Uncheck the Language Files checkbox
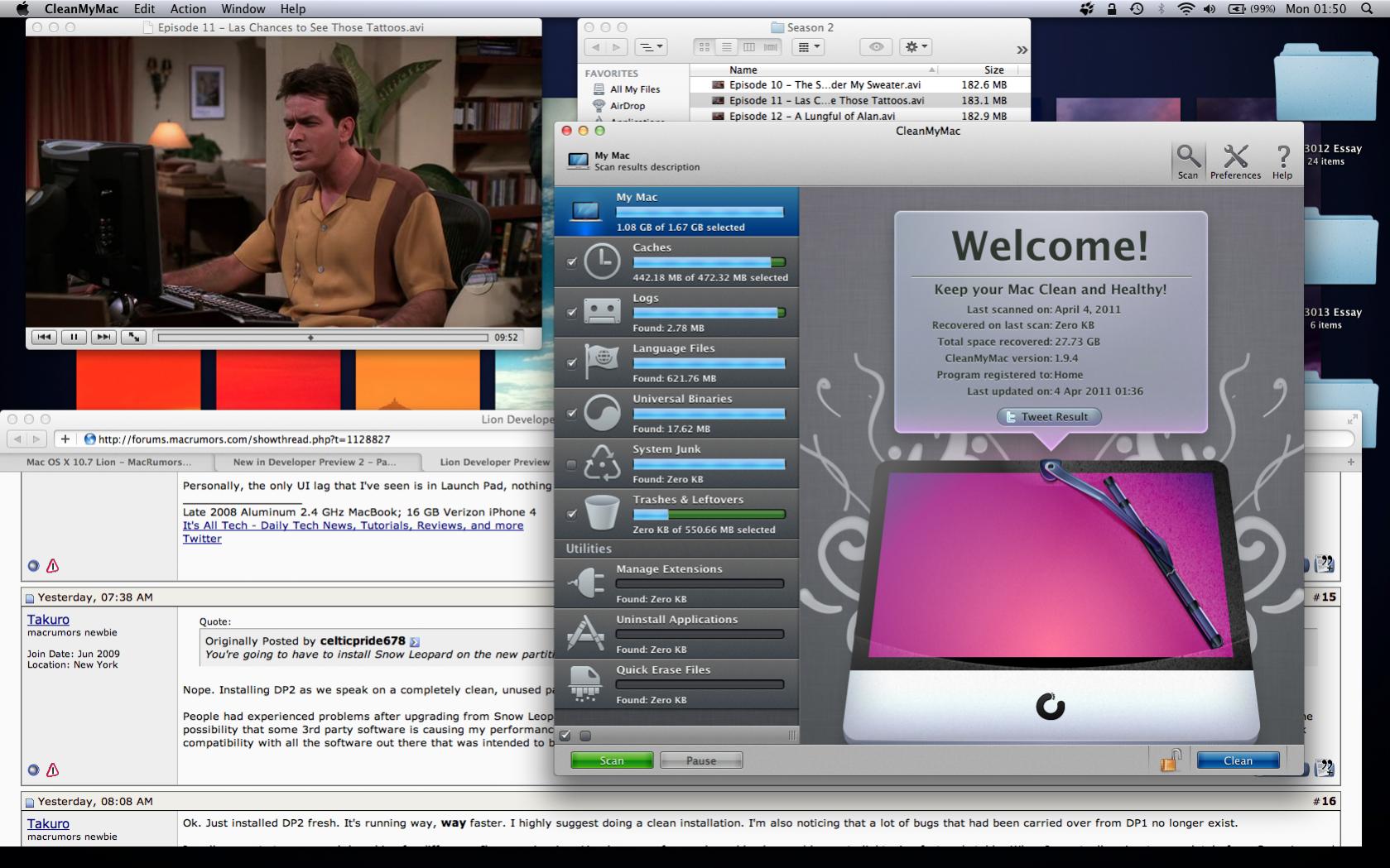Image resolution: width=1390 pixels, height=868 pixels. coord(571,363)
